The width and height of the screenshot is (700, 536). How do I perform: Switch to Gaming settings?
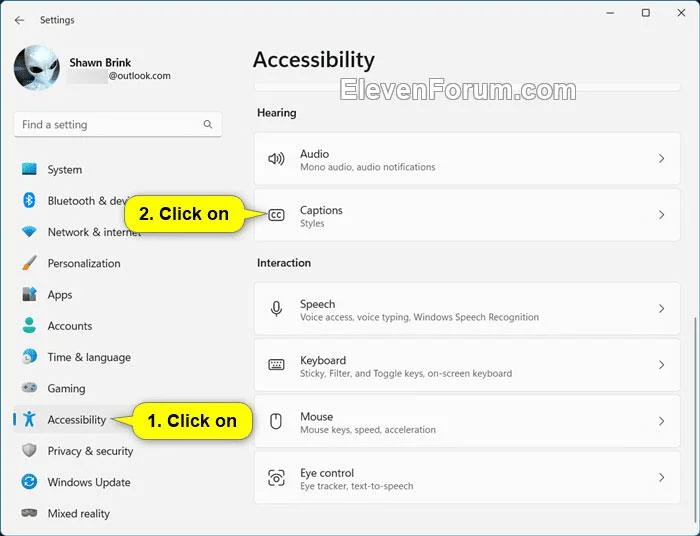[x=67, y=389]
